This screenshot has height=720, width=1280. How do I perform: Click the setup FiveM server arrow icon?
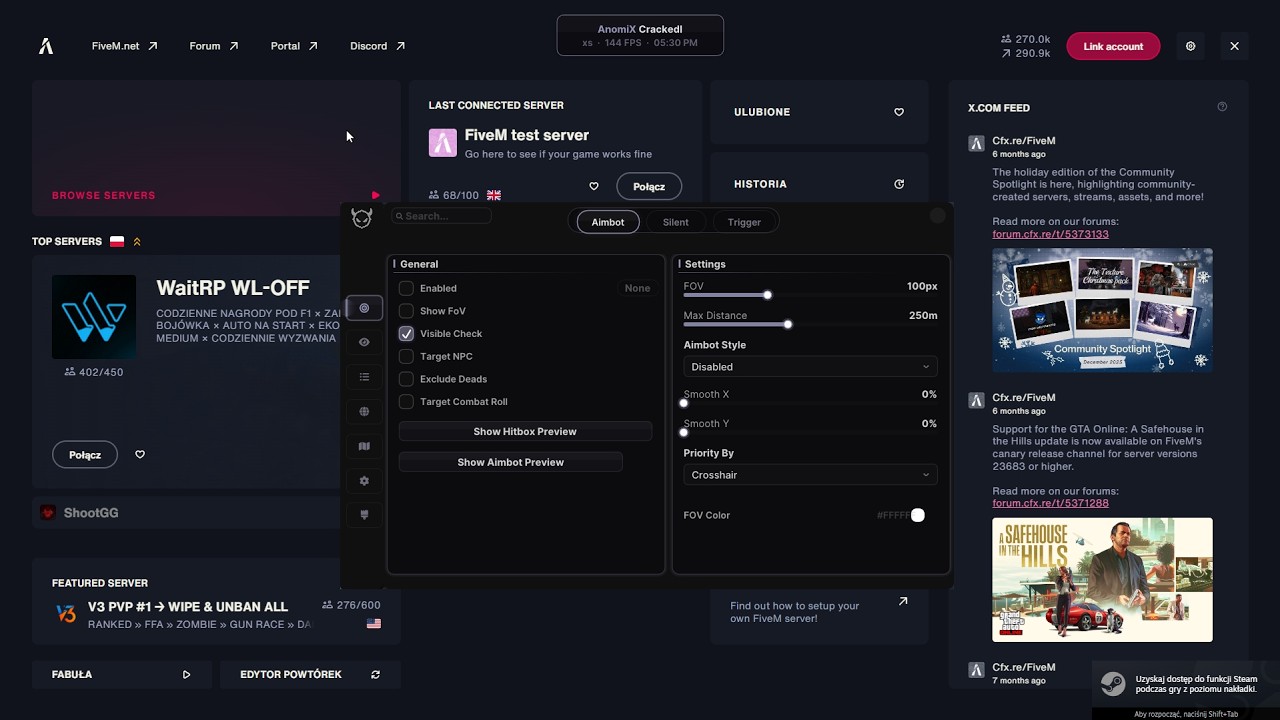pyautogui.click(x=903, y=601)
